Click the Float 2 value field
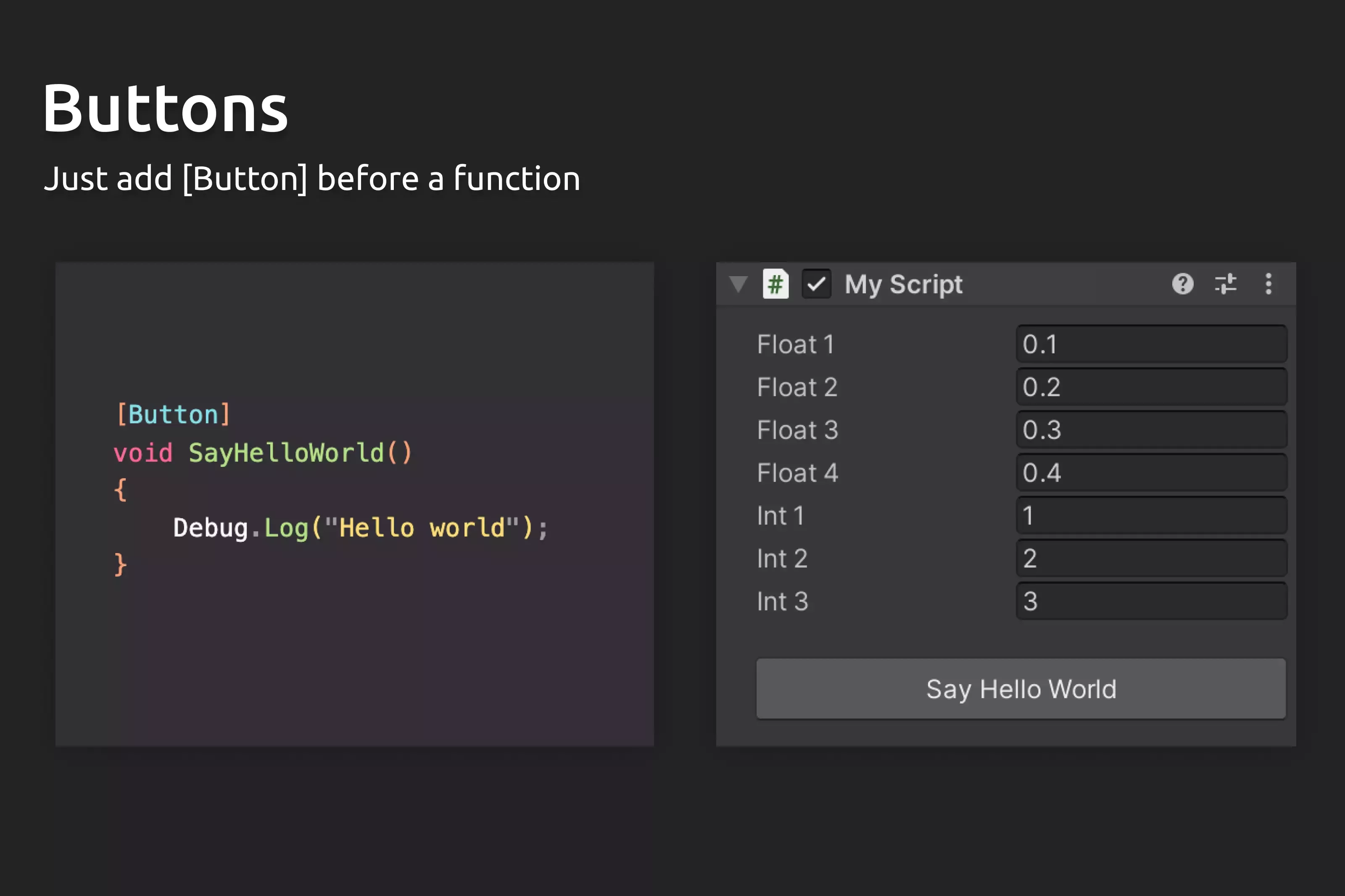 [1151, 387]
